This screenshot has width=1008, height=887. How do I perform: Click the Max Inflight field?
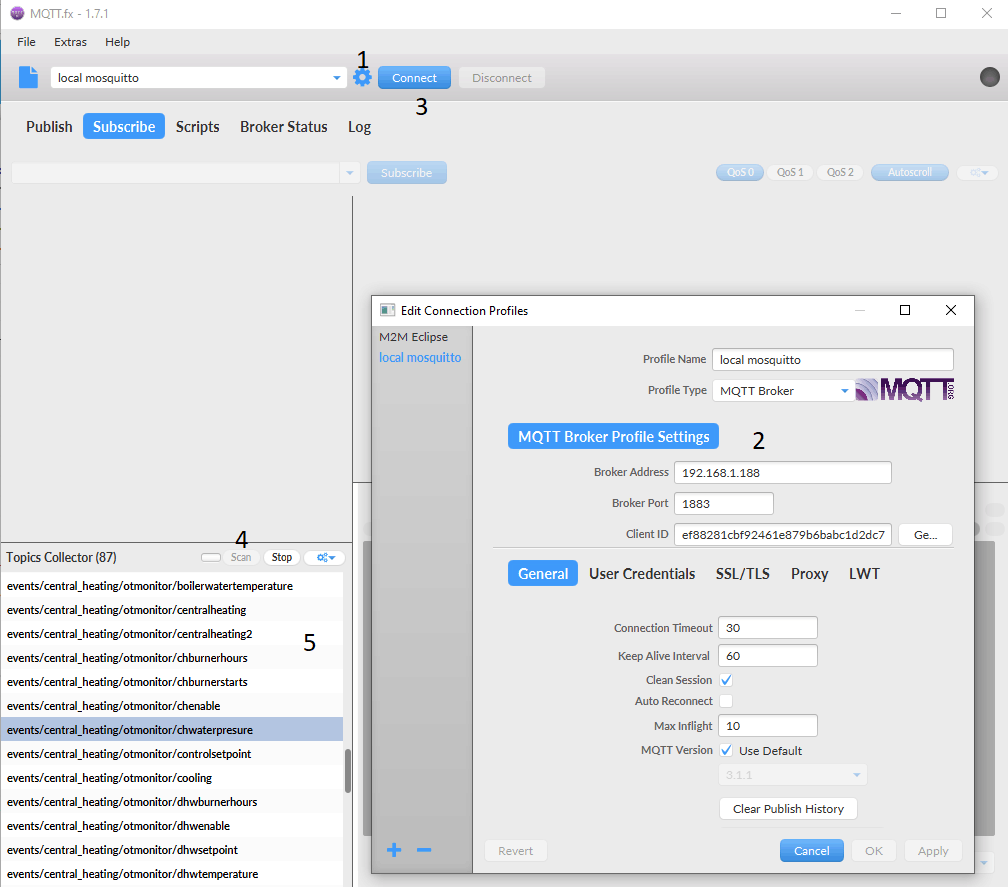point(768,726)
